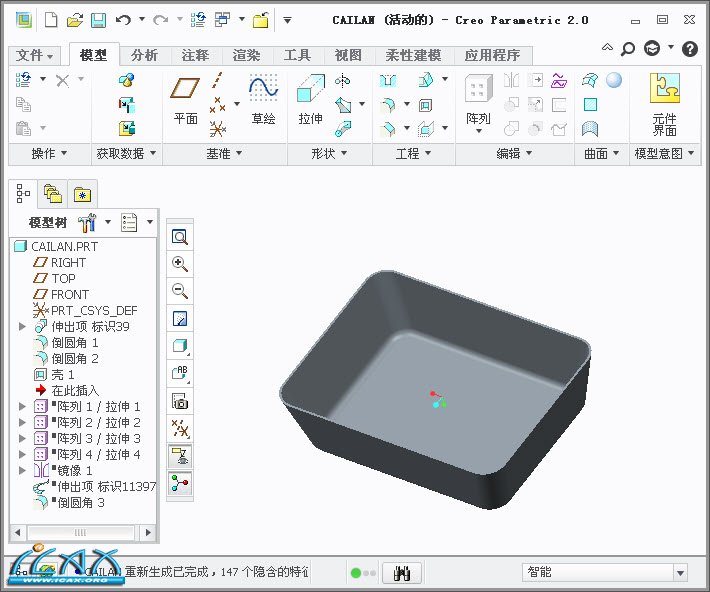Switch to the 注释 tab

coord(195,55)
